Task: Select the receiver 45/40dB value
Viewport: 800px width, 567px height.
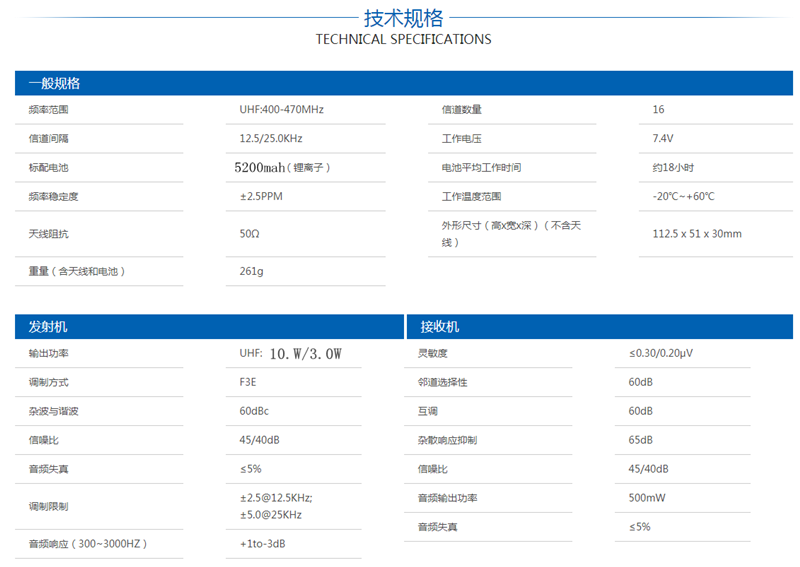Action: point(648,469)
